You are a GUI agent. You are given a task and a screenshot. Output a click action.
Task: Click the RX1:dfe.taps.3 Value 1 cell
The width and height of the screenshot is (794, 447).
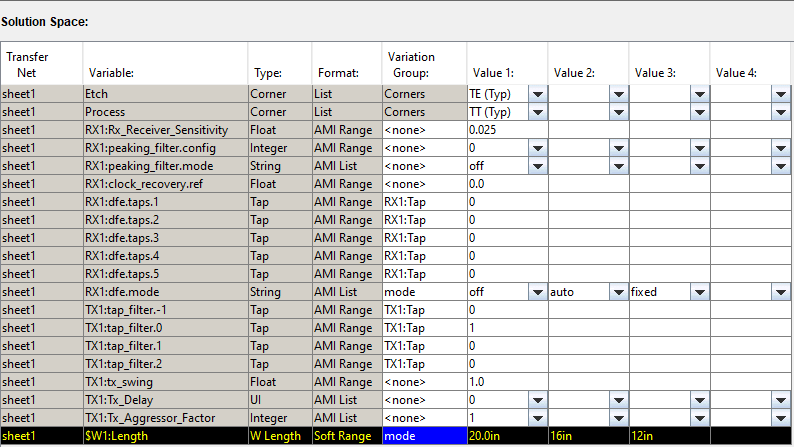(506, 237)
